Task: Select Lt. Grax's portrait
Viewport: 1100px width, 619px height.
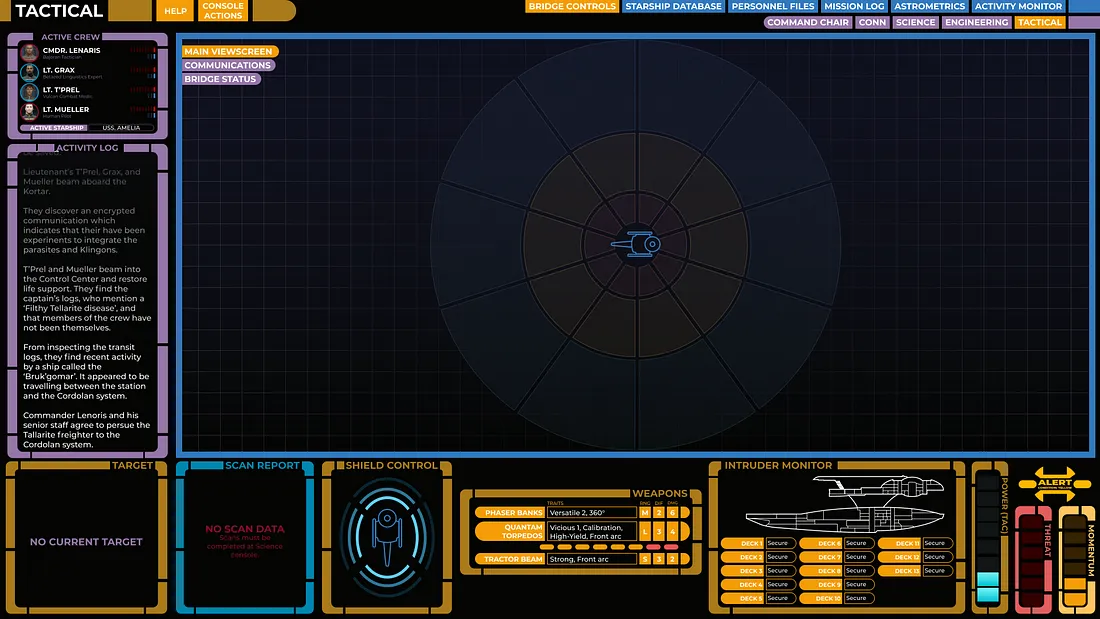Action: click(29, 72)
